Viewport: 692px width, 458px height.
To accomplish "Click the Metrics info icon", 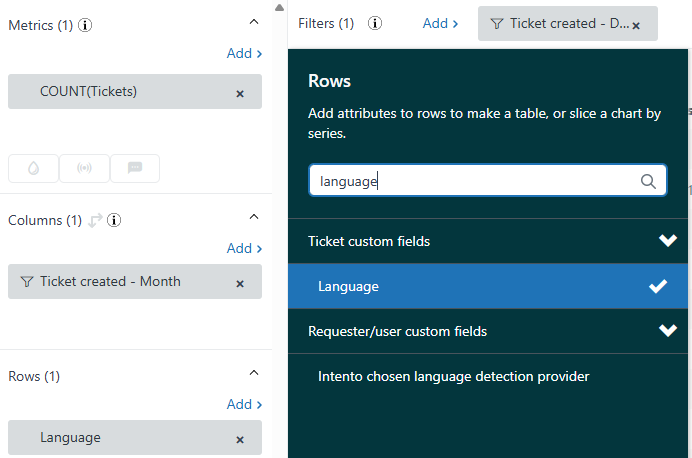I will [85, 25].
